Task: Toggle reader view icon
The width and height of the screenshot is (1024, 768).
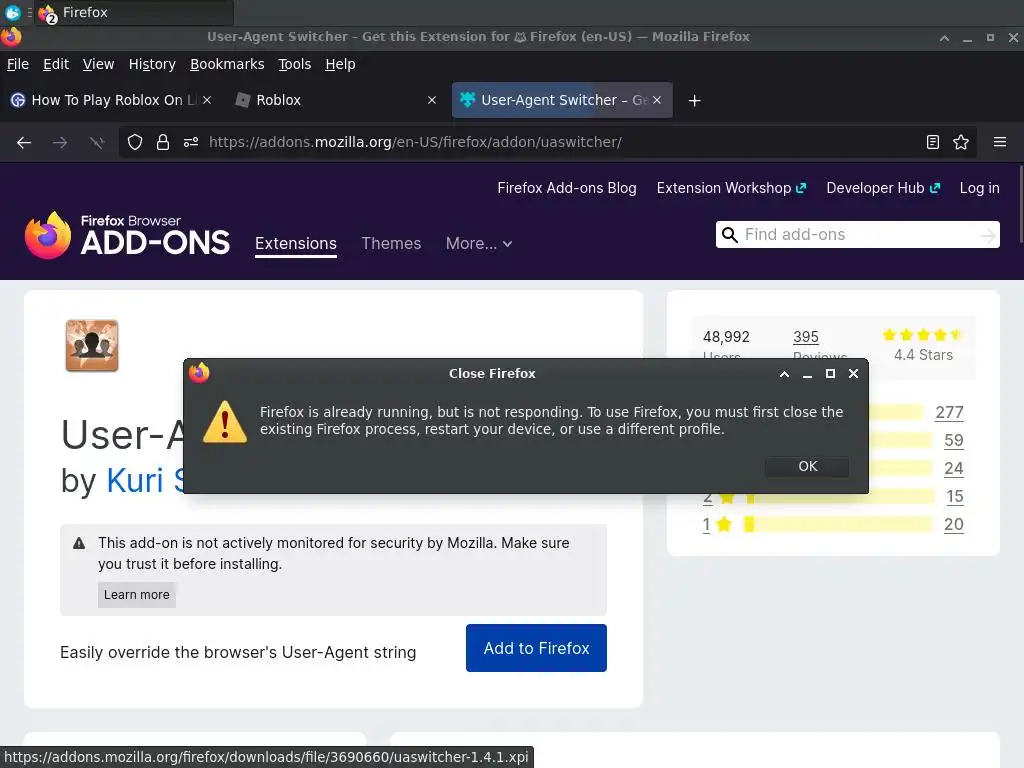Action: coord(933,142)
